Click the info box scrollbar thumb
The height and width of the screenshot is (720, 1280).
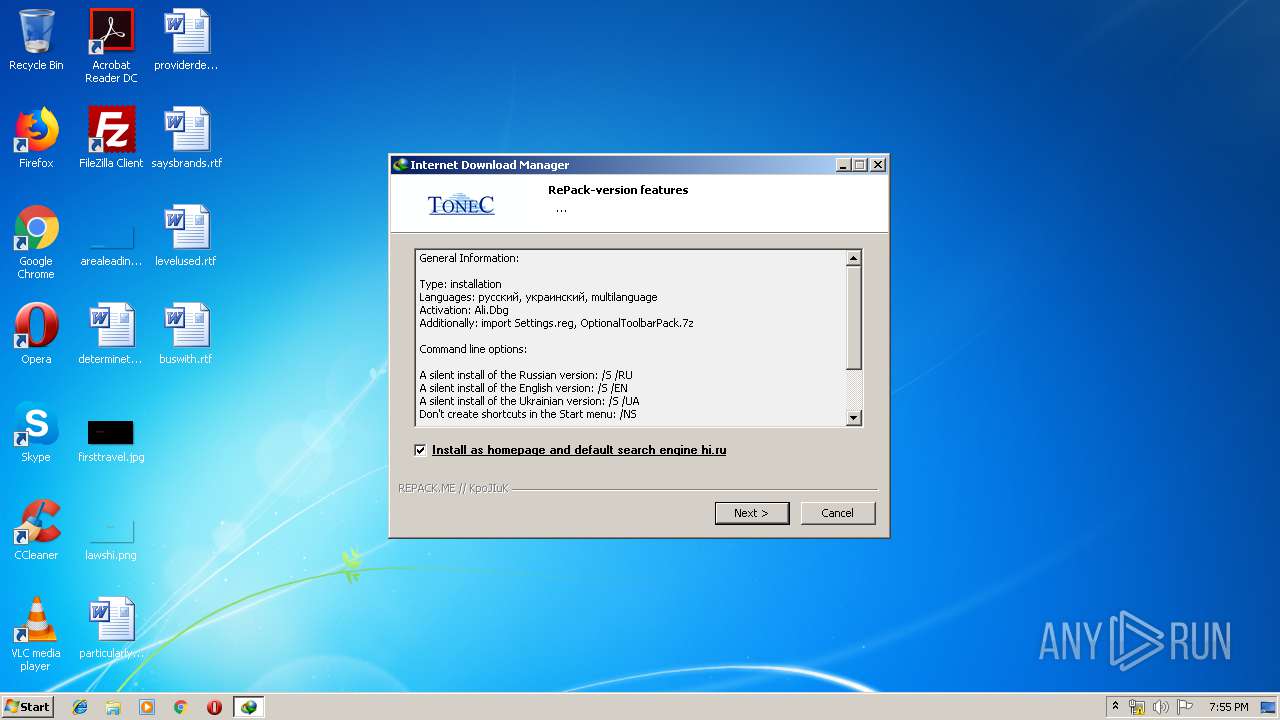click(x=853, y=318)
